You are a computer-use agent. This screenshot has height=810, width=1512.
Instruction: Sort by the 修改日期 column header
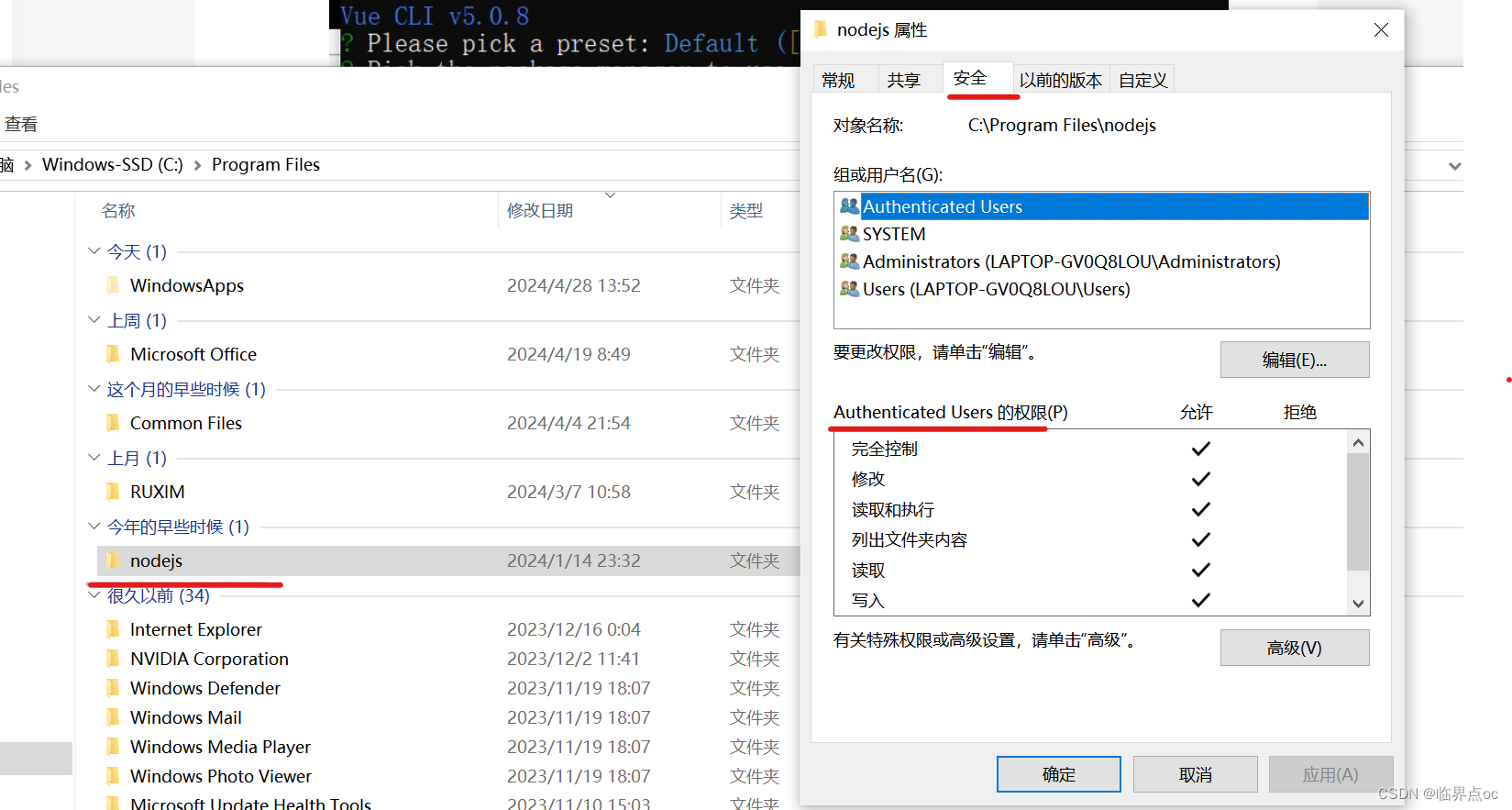(540, 211)
